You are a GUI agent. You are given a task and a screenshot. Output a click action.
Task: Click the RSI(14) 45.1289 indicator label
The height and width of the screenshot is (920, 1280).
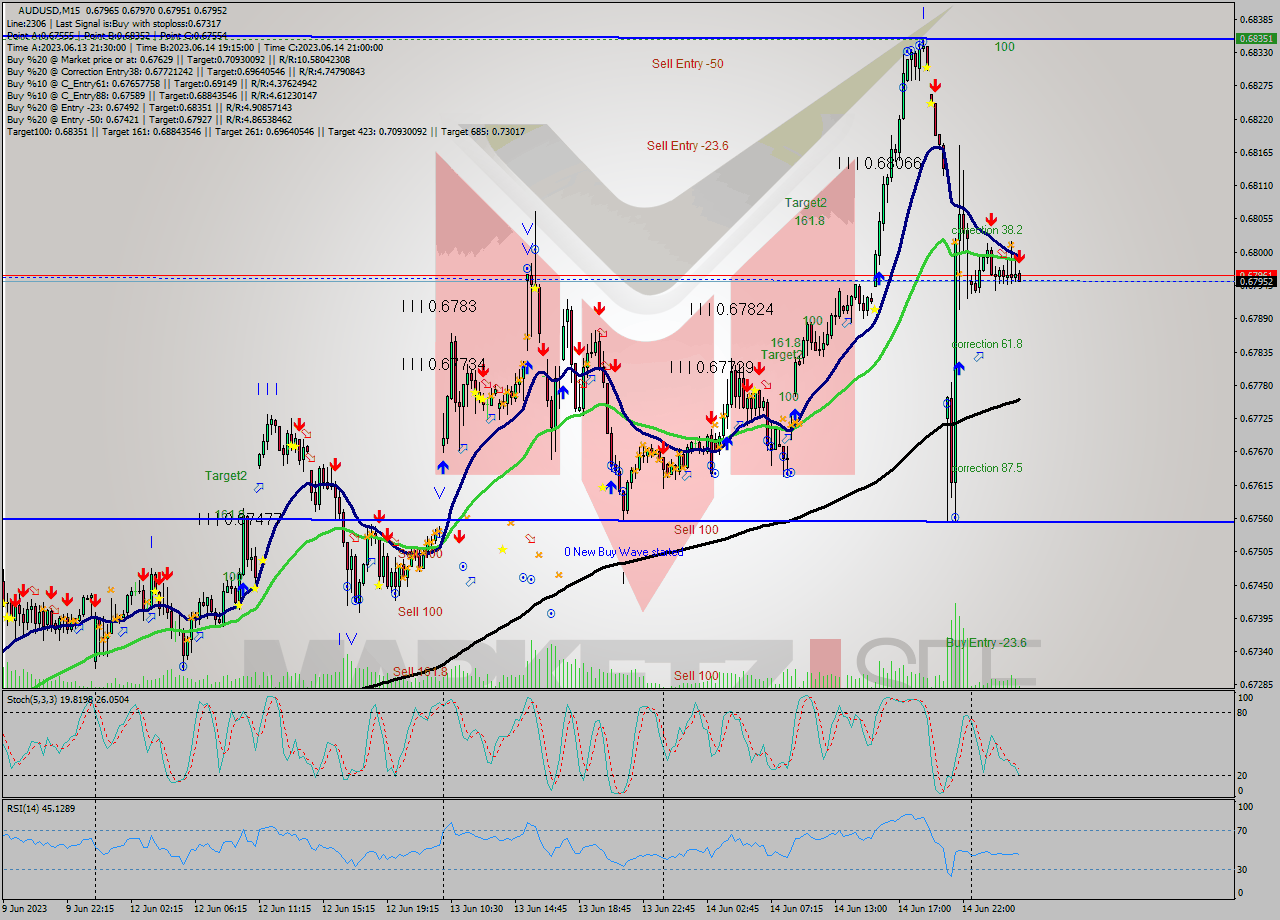[41, 808]
